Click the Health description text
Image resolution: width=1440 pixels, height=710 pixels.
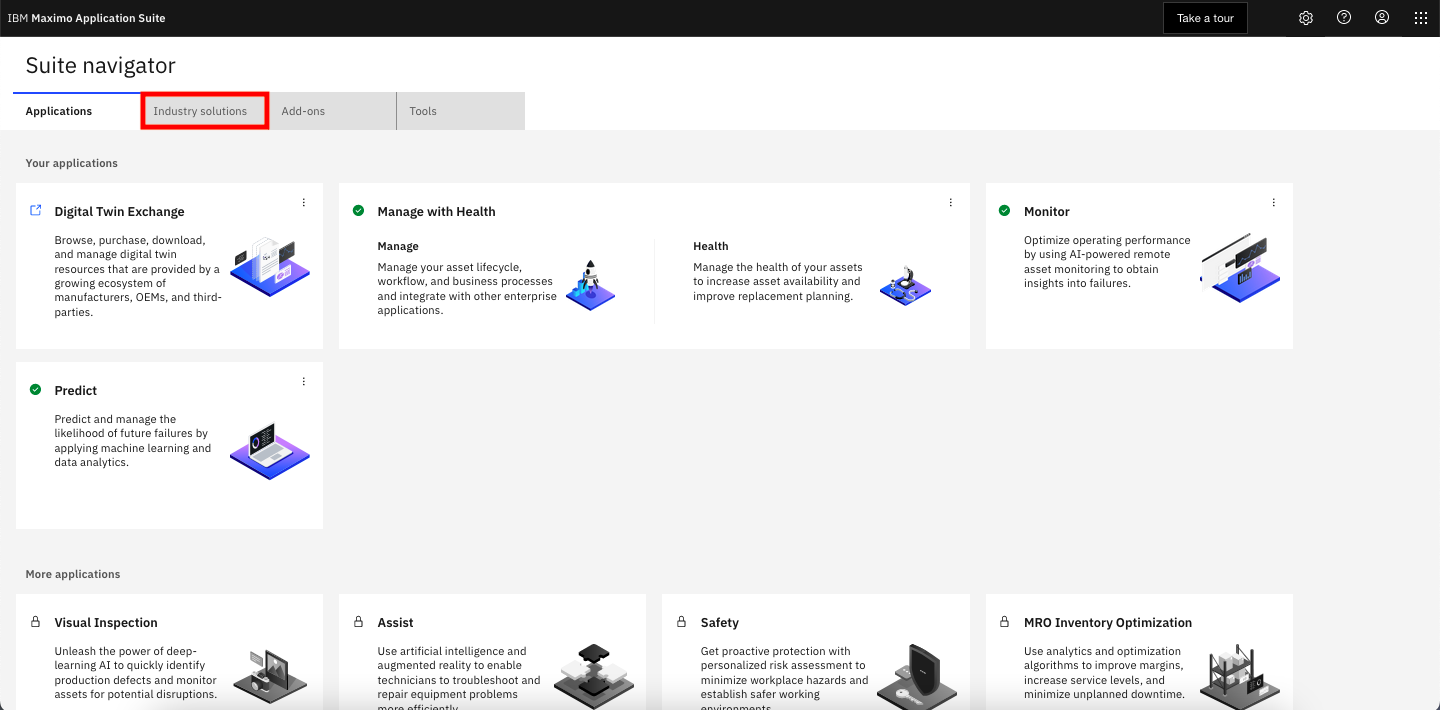[778, 282]
